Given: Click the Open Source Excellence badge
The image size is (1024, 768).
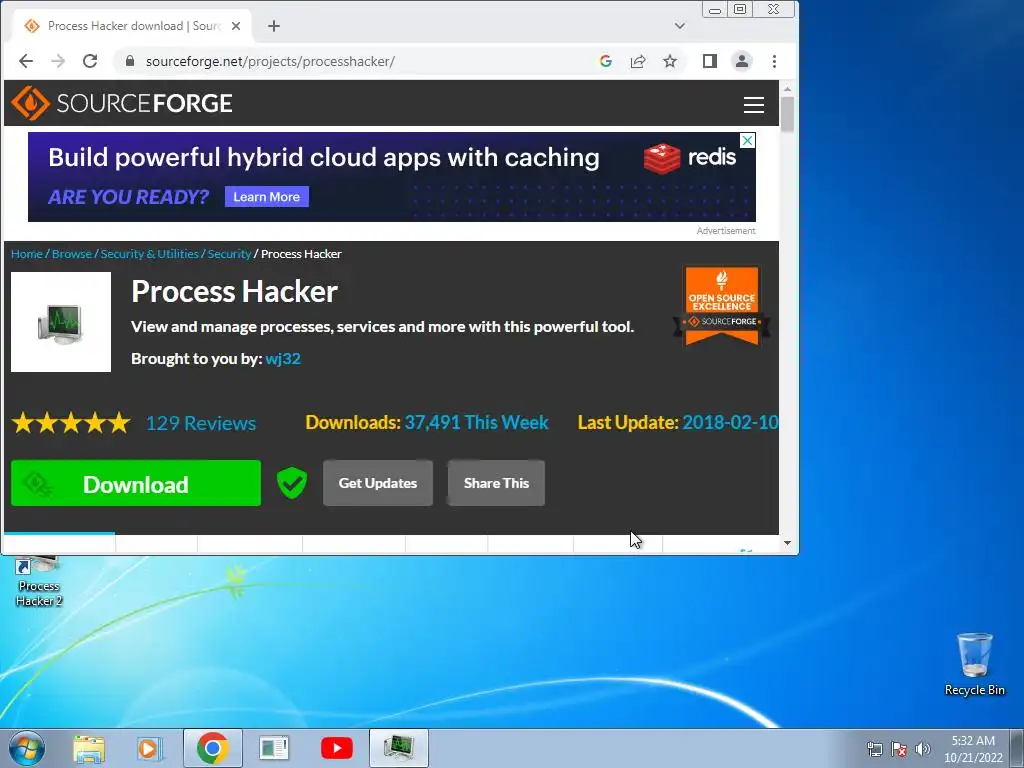Looking at the screenshot, I should click(x=722, y=305).
